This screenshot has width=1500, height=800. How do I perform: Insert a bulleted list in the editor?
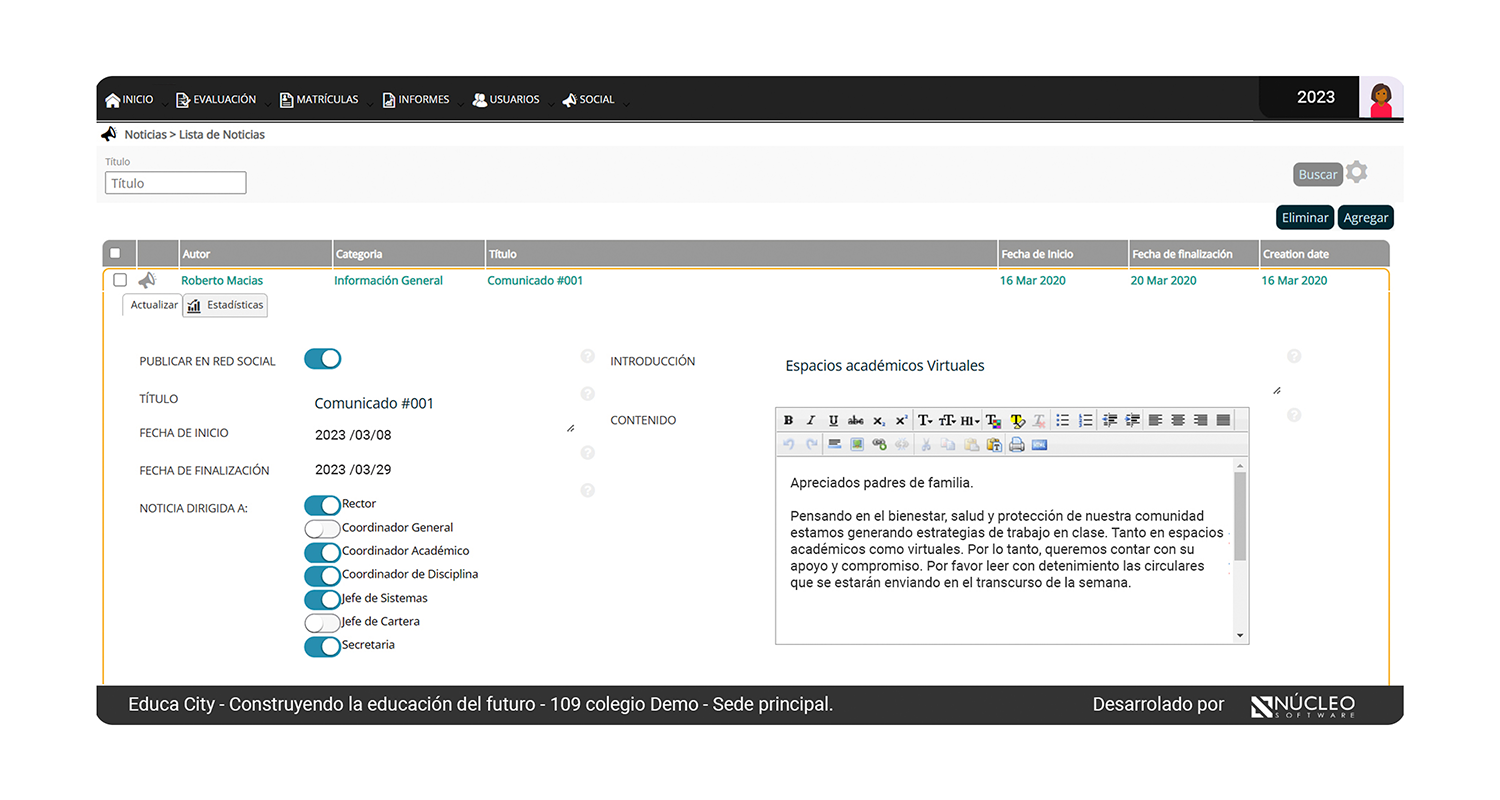click(1063, 421)
